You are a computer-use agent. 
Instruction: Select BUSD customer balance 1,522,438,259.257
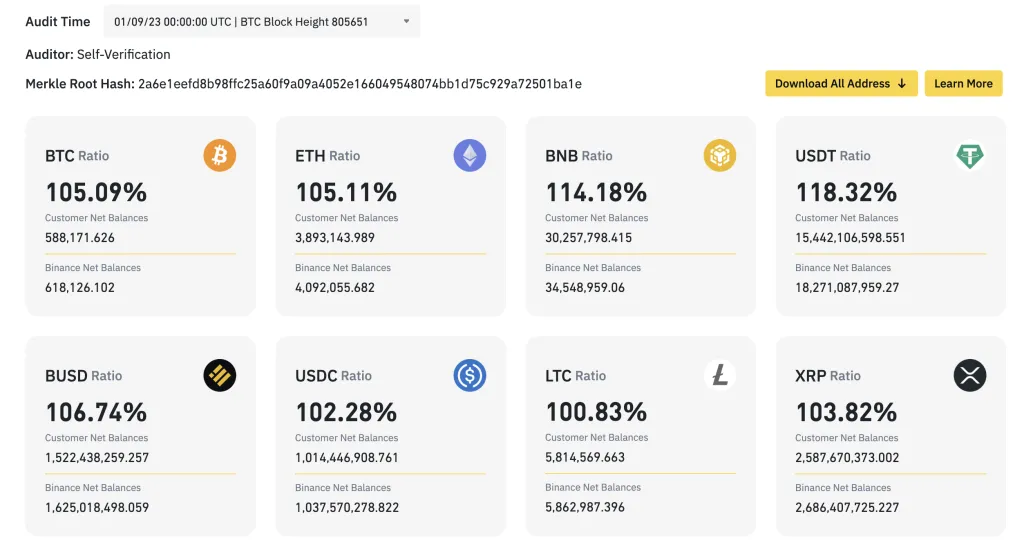(97, 458)
